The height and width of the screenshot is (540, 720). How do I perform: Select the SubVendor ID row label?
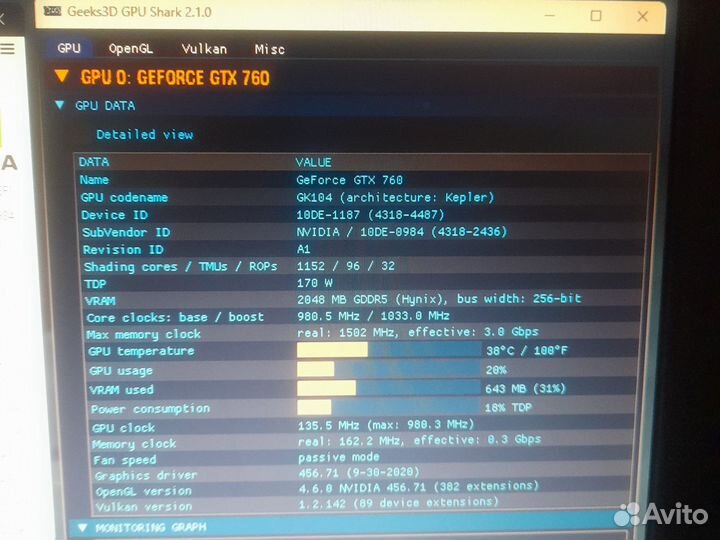[126, 232]
